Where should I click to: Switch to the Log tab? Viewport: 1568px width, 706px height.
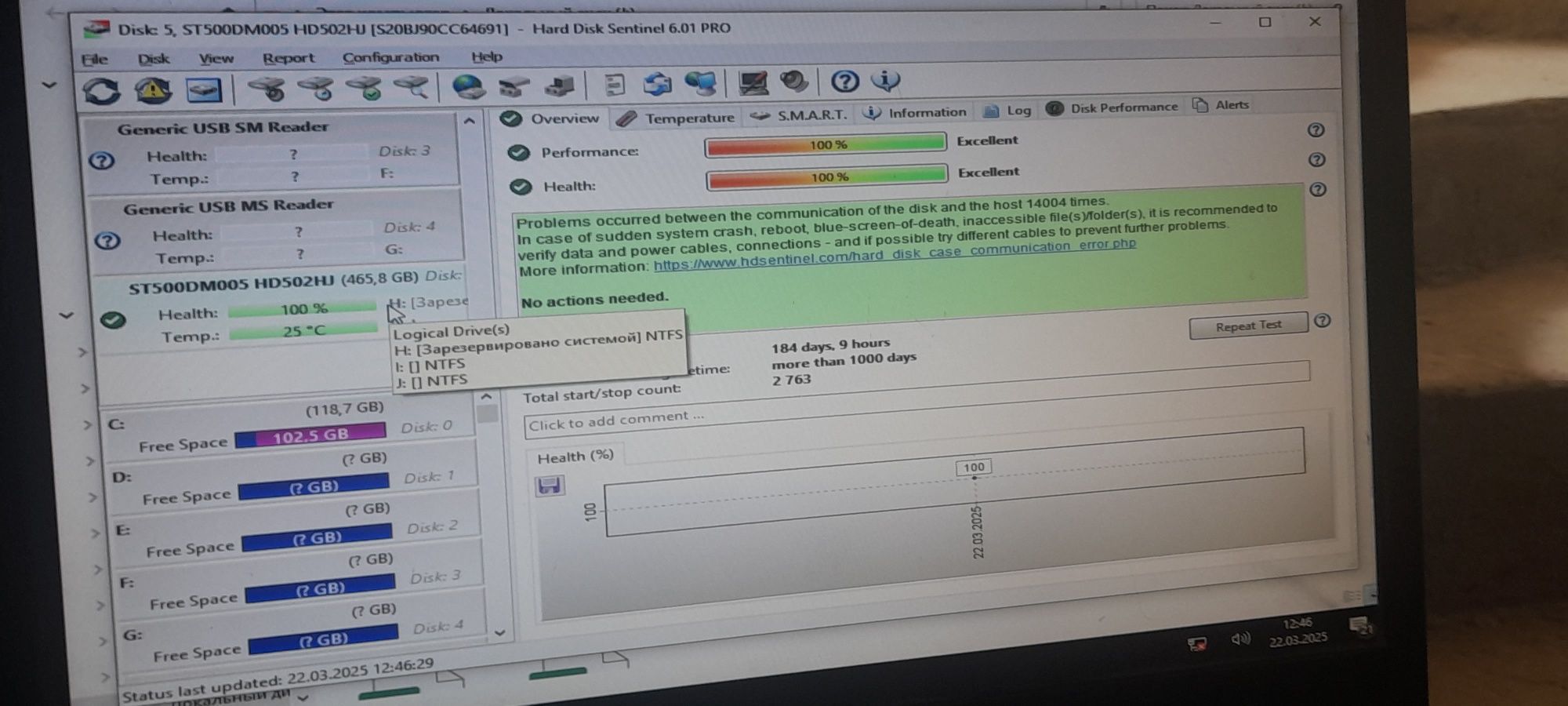(x=1008, y=111)
